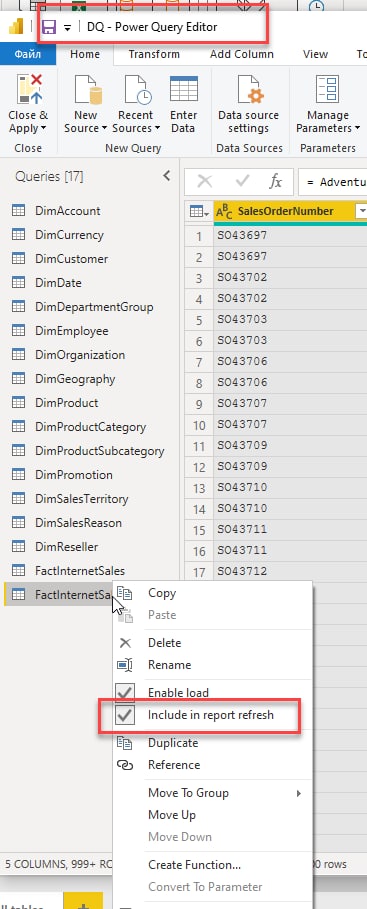Expand the New Source dropdown arrow
Viewport: 367px width, 909px height.
(104, 129)
